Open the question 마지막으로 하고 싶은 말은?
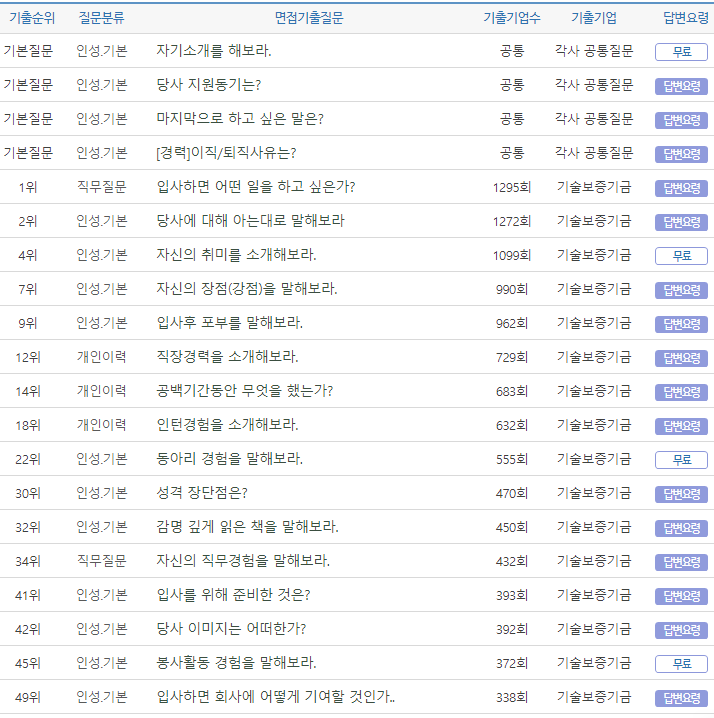This screenshot has height=718, width=714. (x=239, y=119)
